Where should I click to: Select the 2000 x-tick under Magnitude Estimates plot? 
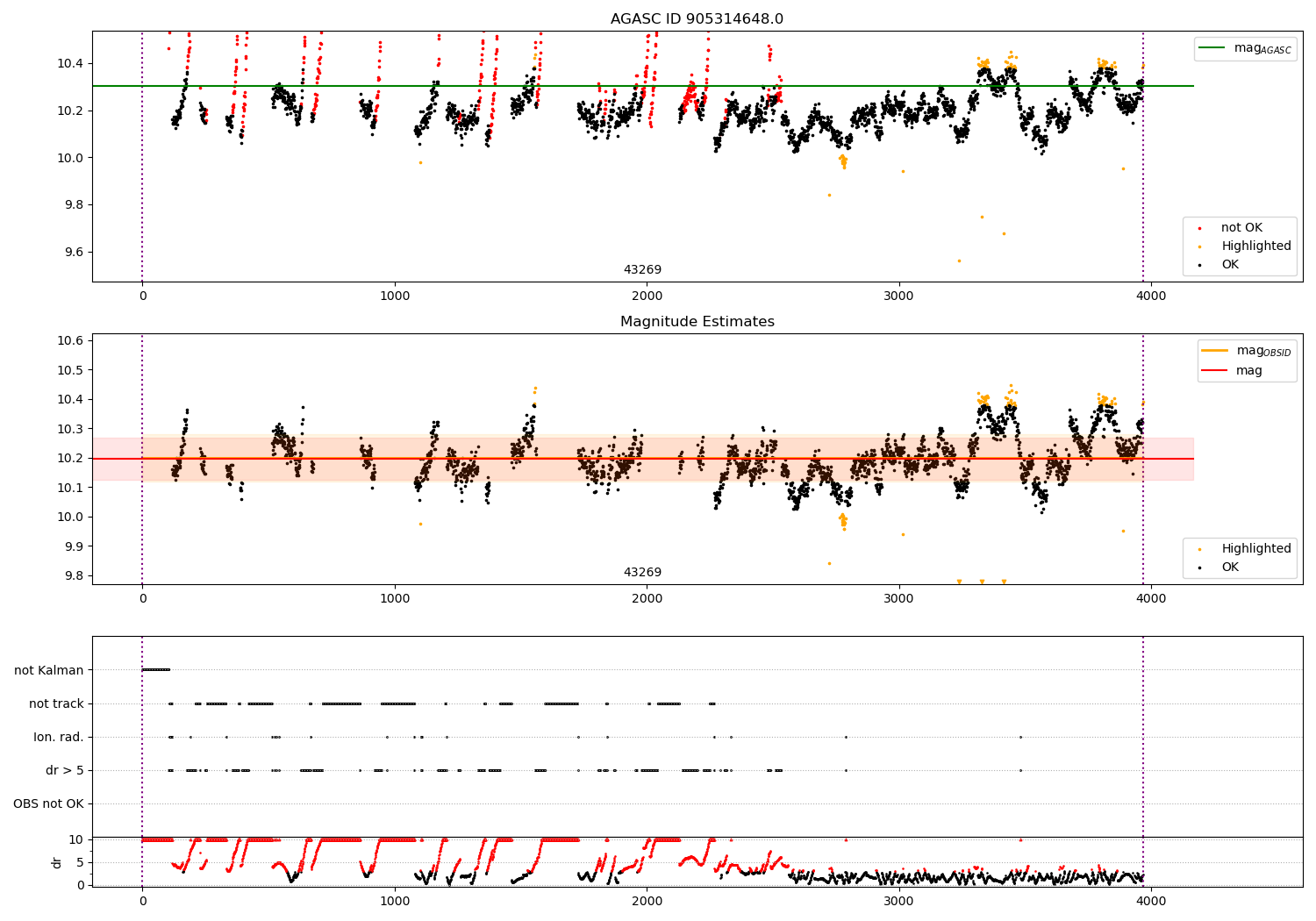tap(647, 599)
